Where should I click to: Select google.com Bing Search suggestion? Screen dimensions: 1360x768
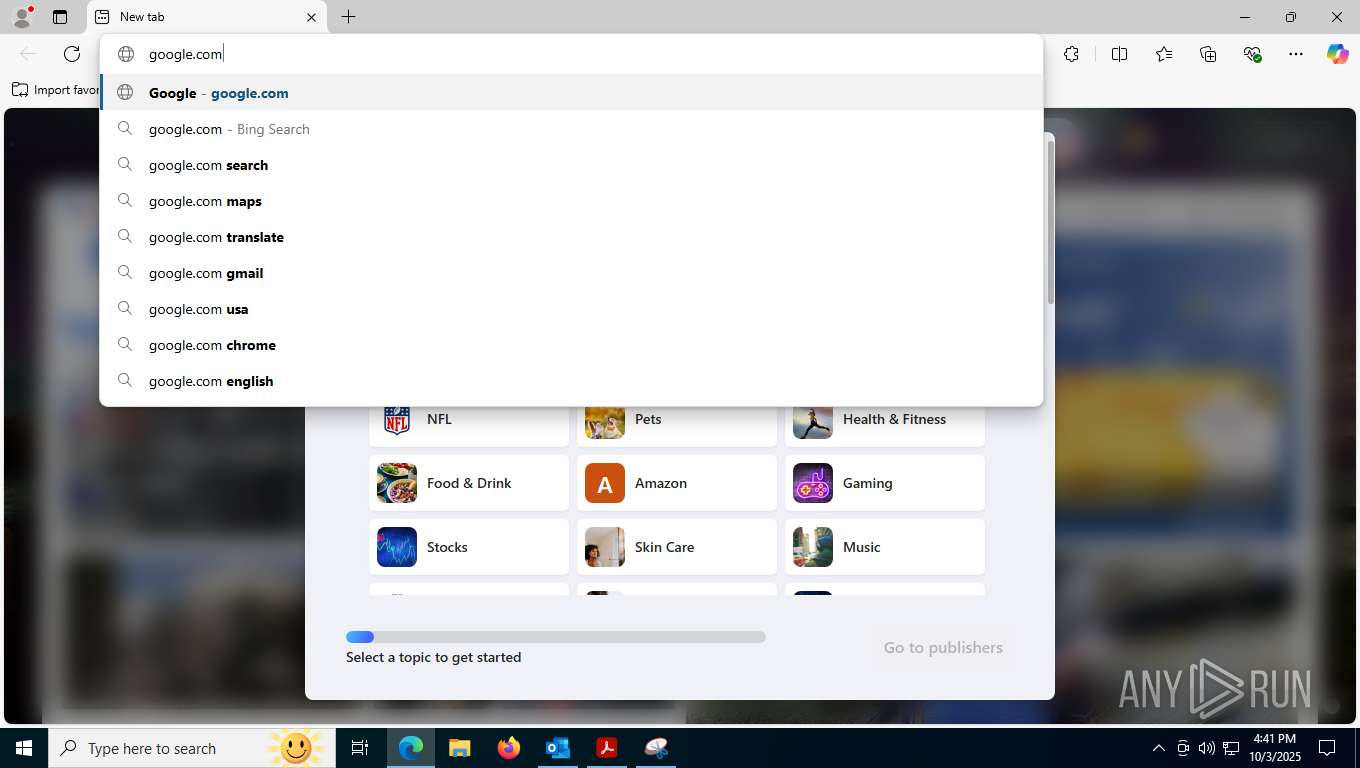coord(572,129)
